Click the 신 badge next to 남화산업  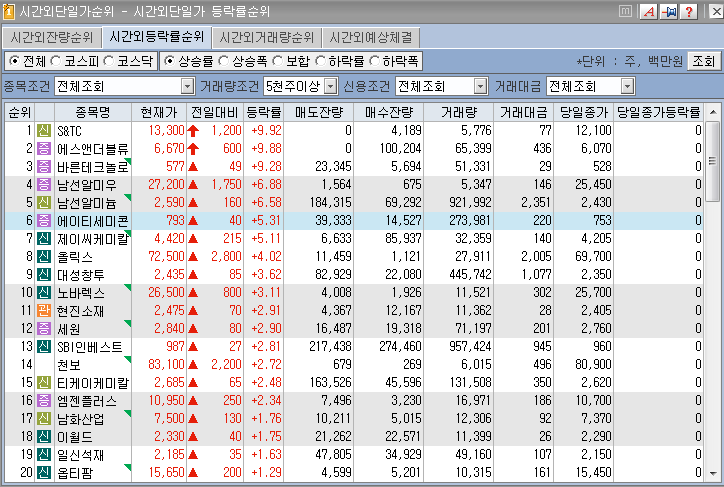44,419
